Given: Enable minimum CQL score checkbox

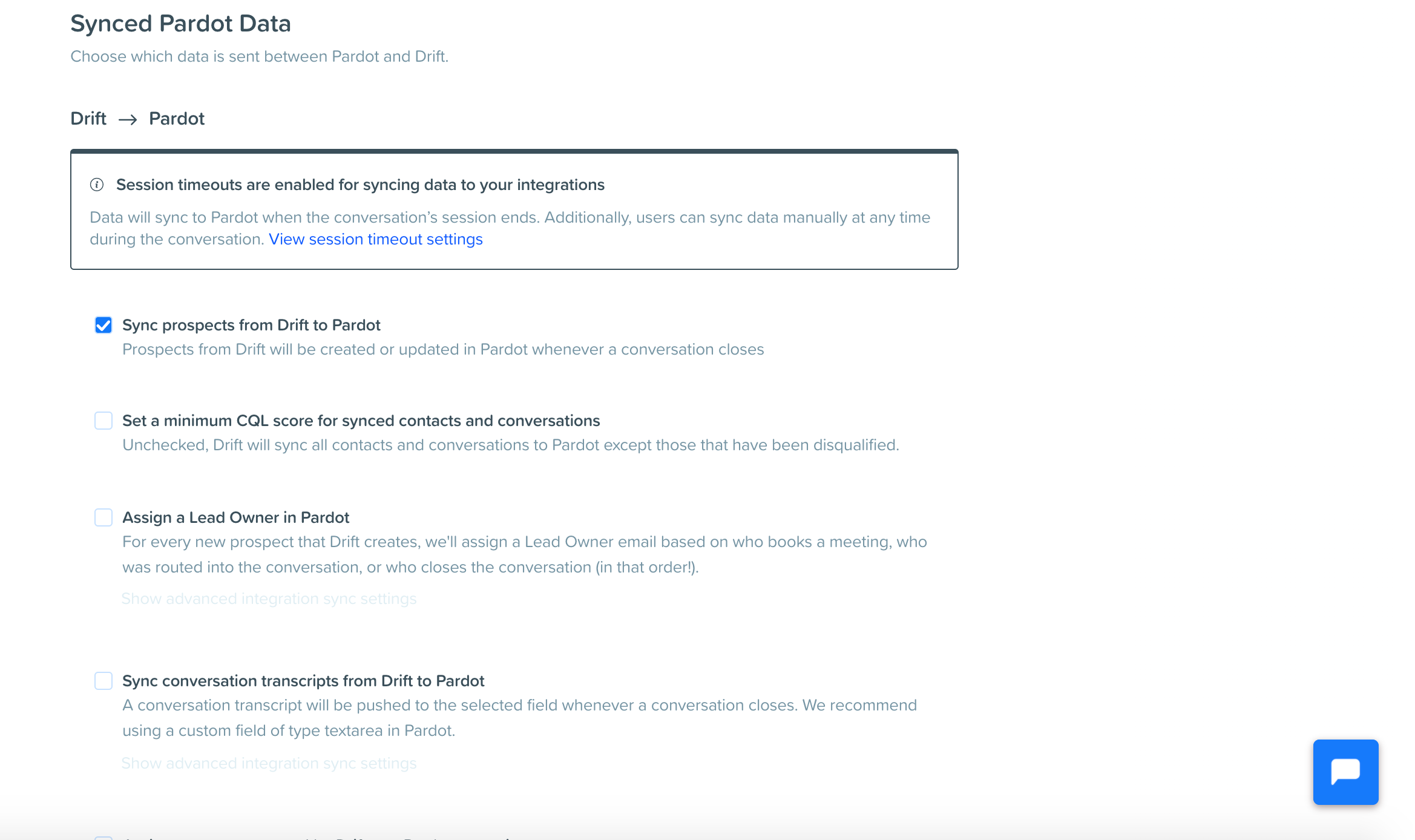Looking at the screenshot, I should 103,421.
